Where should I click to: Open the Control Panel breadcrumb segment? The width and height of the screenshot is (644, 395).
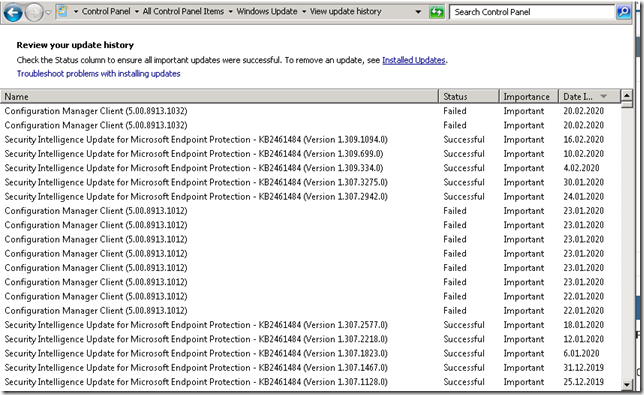click(106, 11)
